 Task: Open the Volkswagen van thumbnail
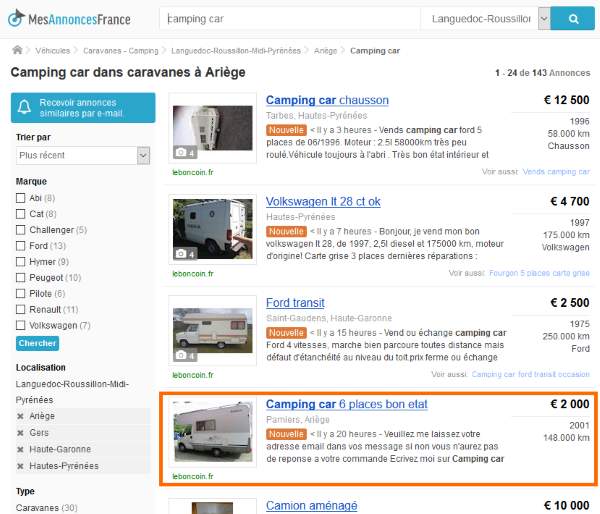pos(212,229)
